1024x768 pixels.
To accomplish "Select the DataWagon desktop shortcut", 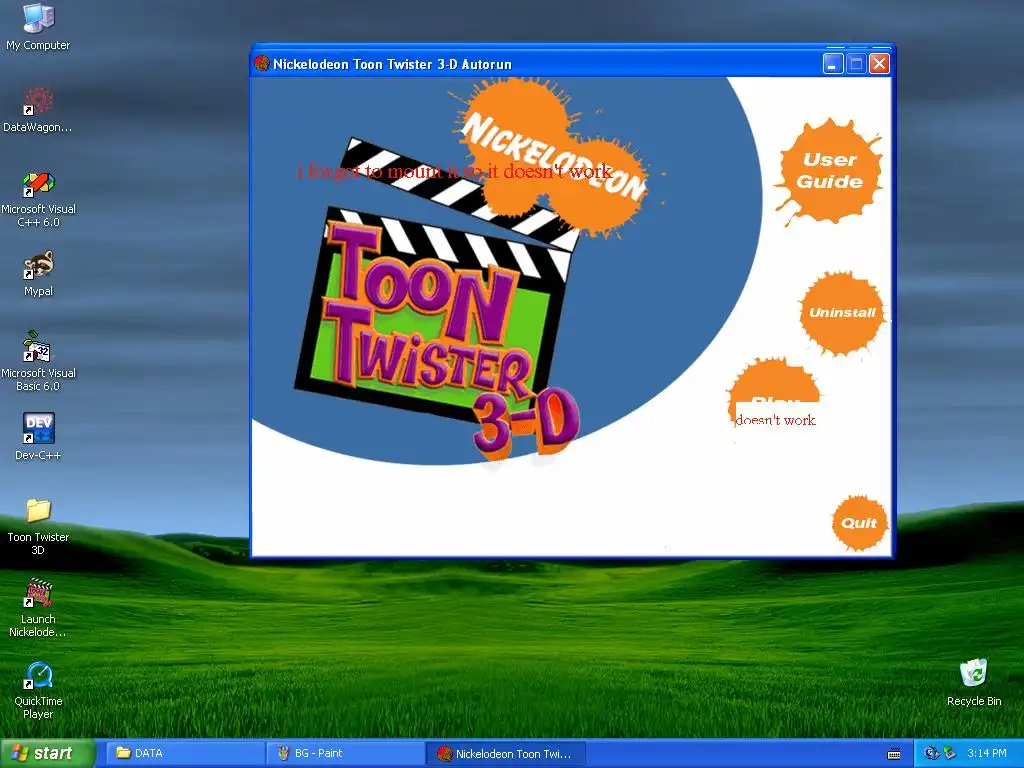I will pos(38,110).
